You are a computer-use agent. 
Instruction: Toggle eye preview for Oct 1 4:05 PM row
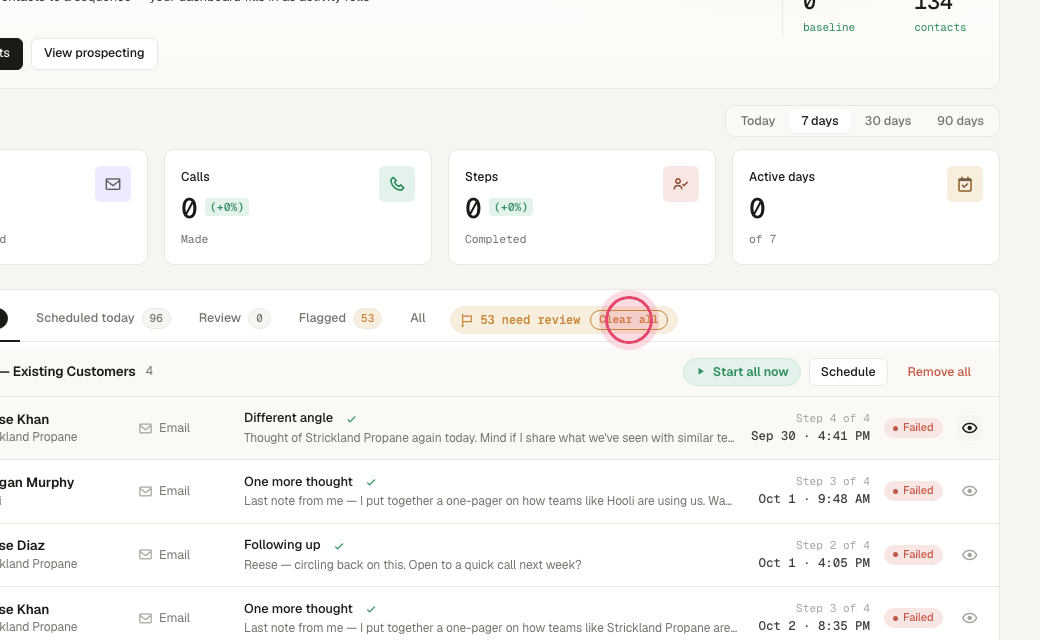pos(969,554)
